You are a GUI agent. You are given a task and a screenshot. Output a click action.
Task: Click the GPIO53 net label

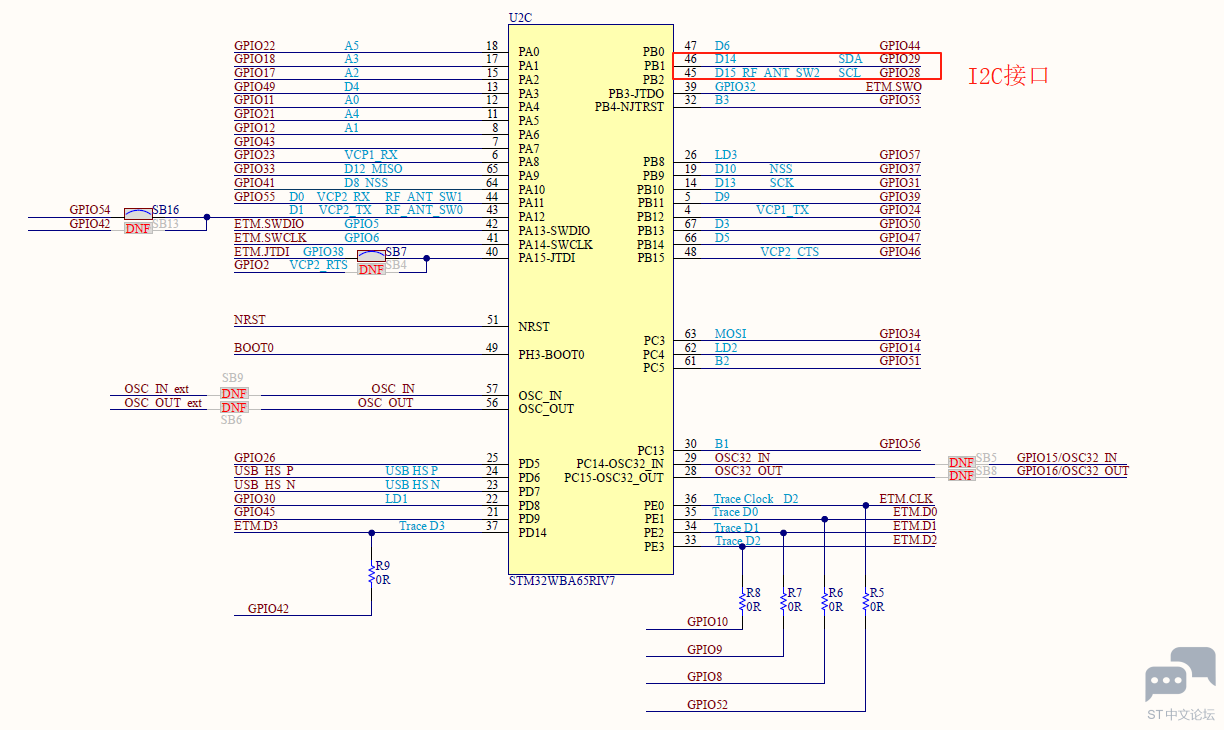(900, 100)
